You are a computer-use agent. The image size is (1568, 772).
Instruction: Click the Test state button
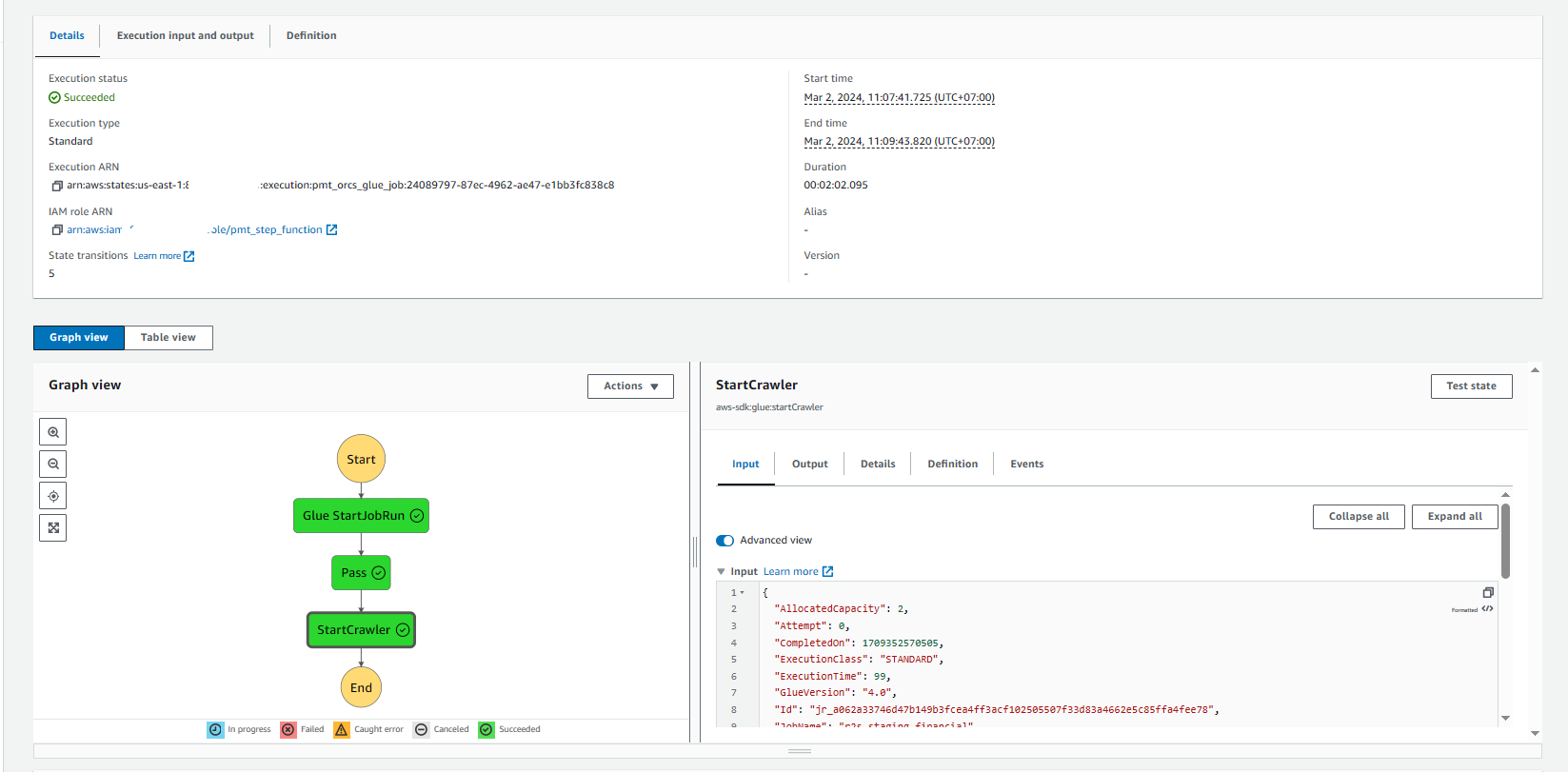pos(1471,386)
